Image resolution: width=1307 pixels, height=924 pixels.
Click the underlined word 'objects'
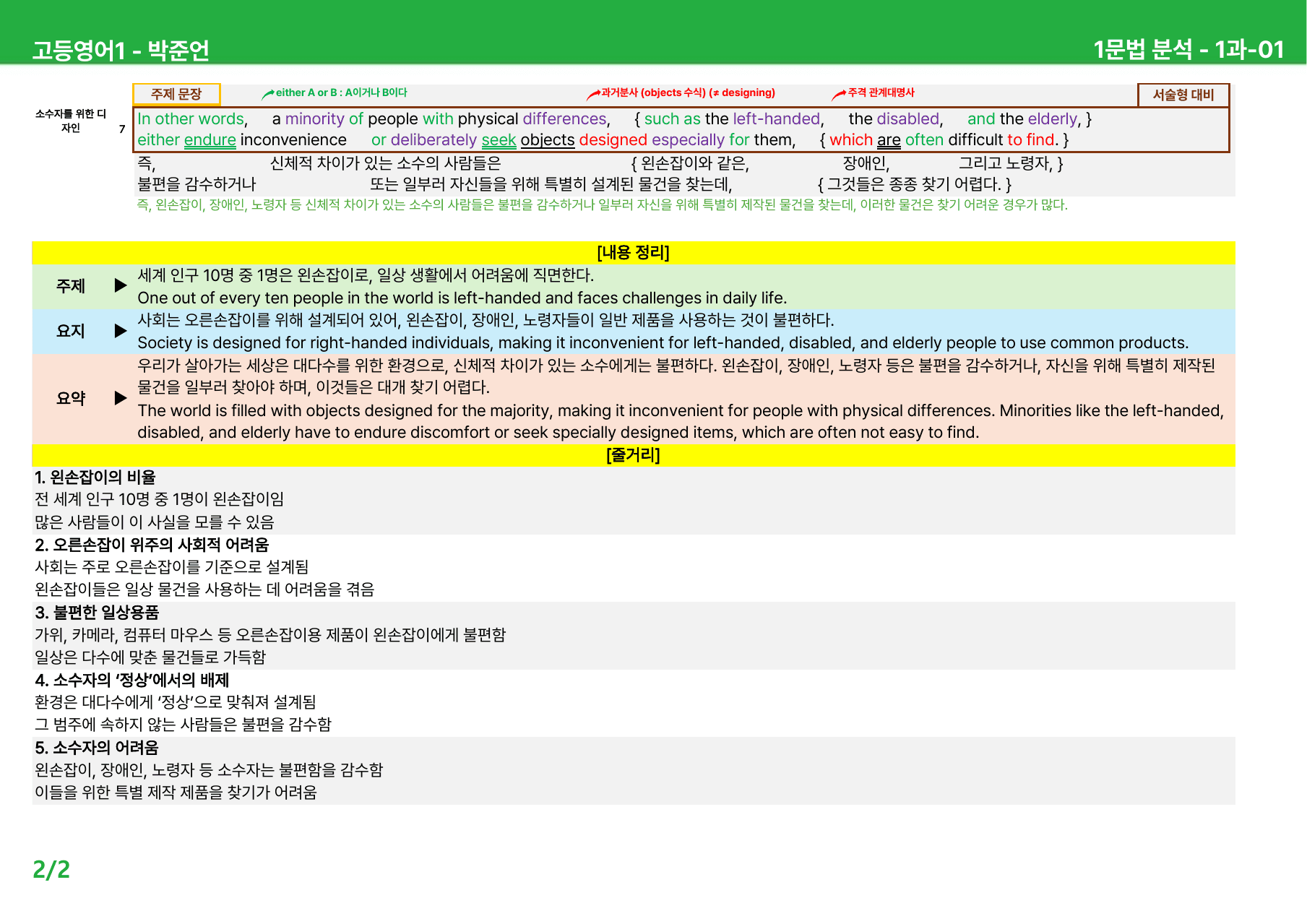point(548,140)
